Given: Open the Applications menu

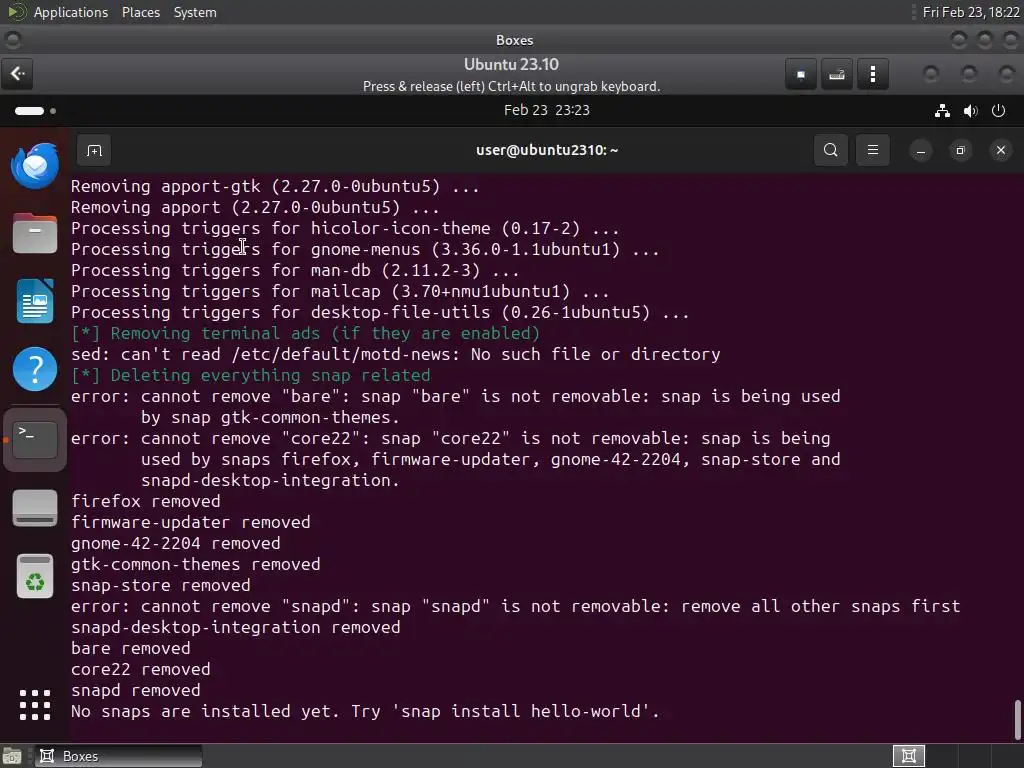Looking at the screenshot, I should (x=71, y=12).
